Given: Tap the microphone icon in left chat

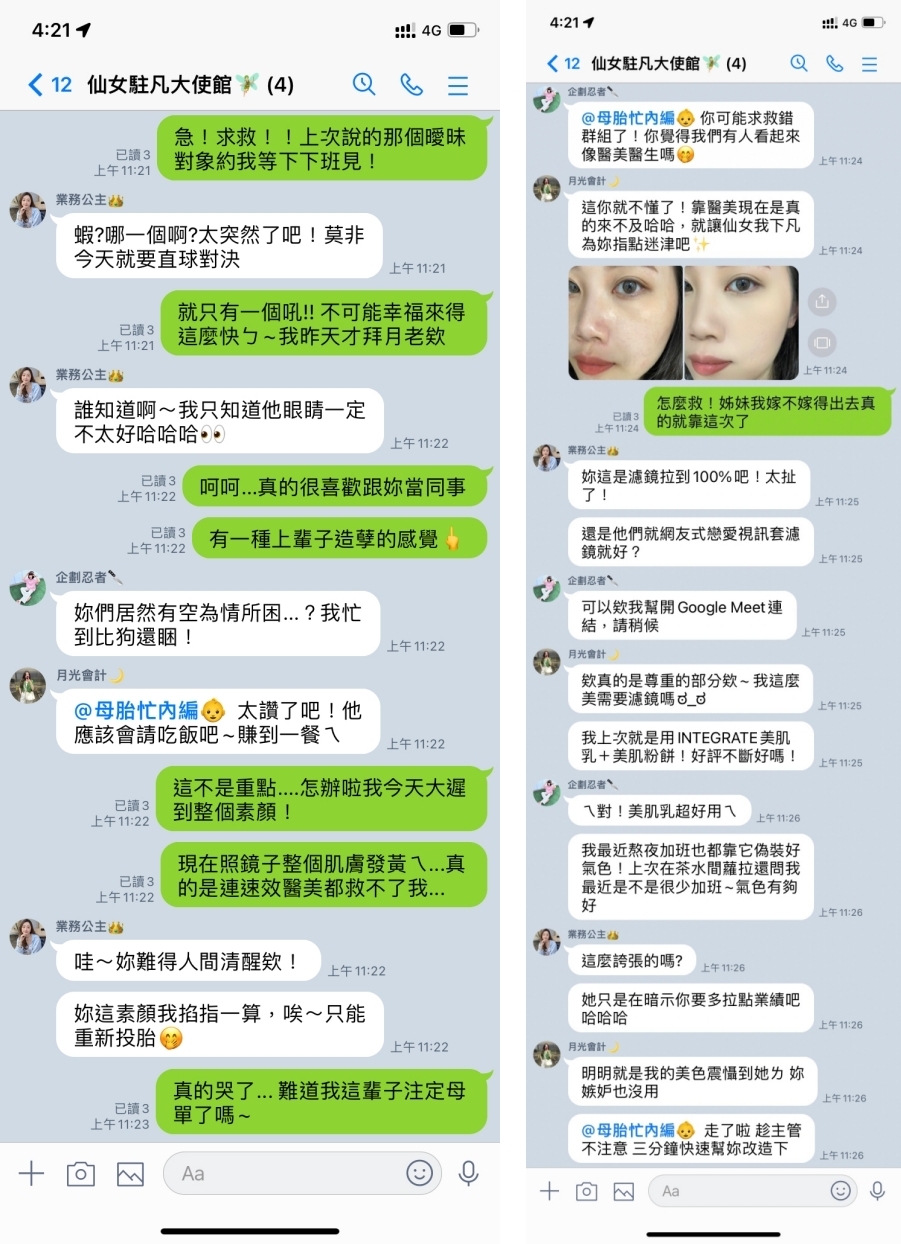Looking at the screenshot, I should pyautogui.click(x=468, y=1174).
